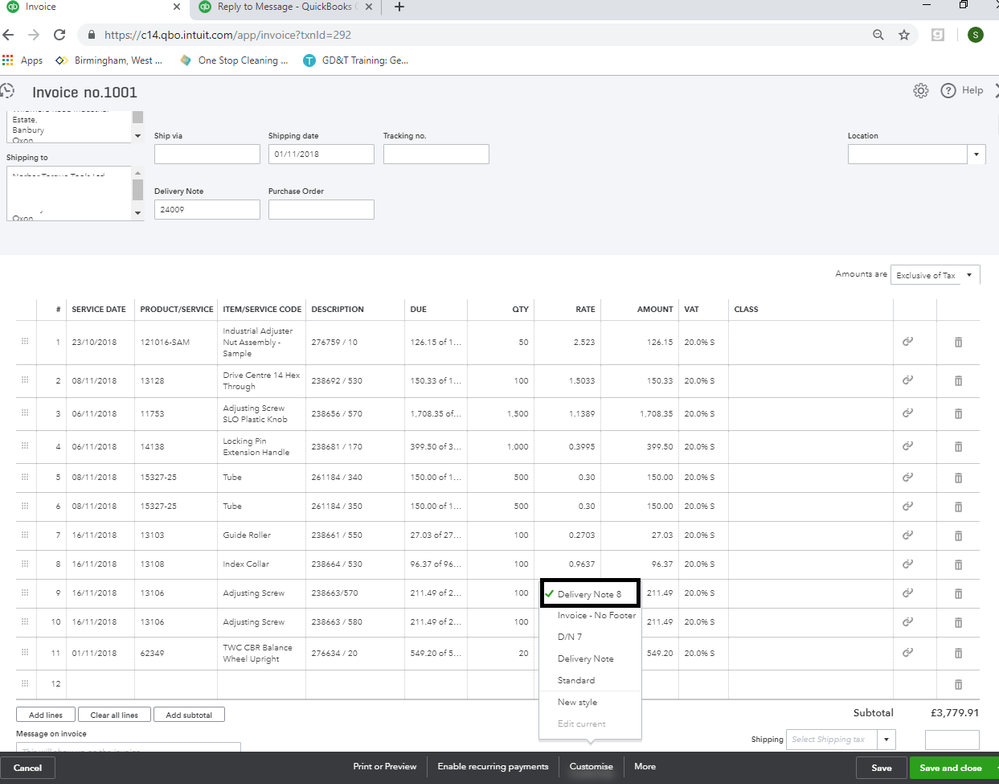Choose Invoice - No Footer template
The width and height of the screenshot is (999, 784).
coord(596,615)
